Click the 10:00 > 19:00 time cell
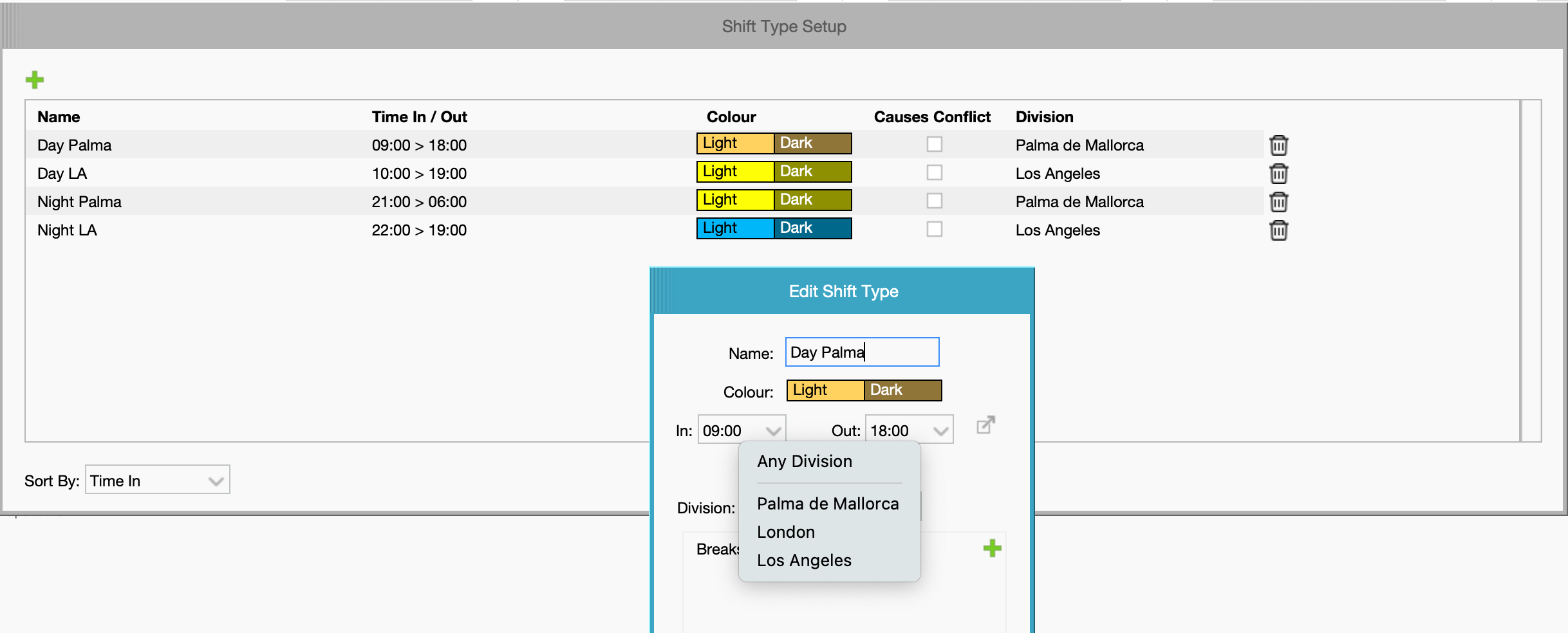The image size is (1568, 633). pyautogui.click(x=419, y=174)
